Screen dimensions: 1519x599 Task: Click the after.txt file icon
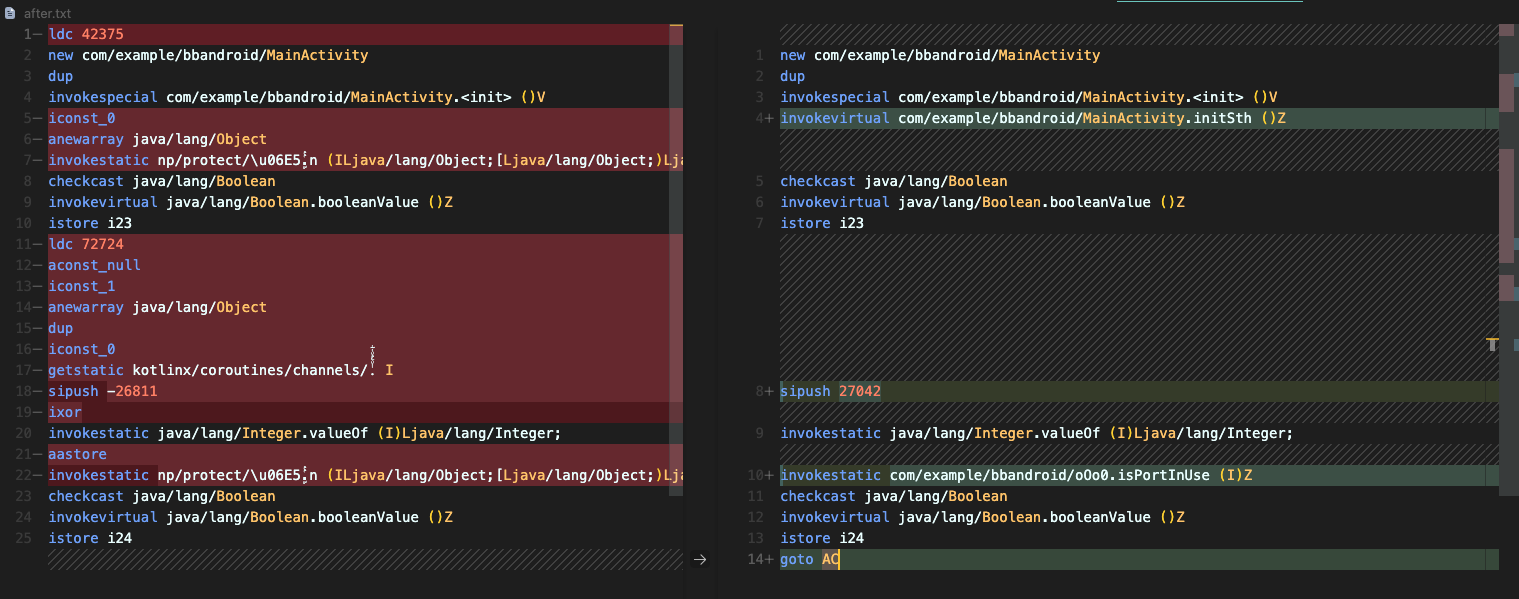[x=9, y=13]
